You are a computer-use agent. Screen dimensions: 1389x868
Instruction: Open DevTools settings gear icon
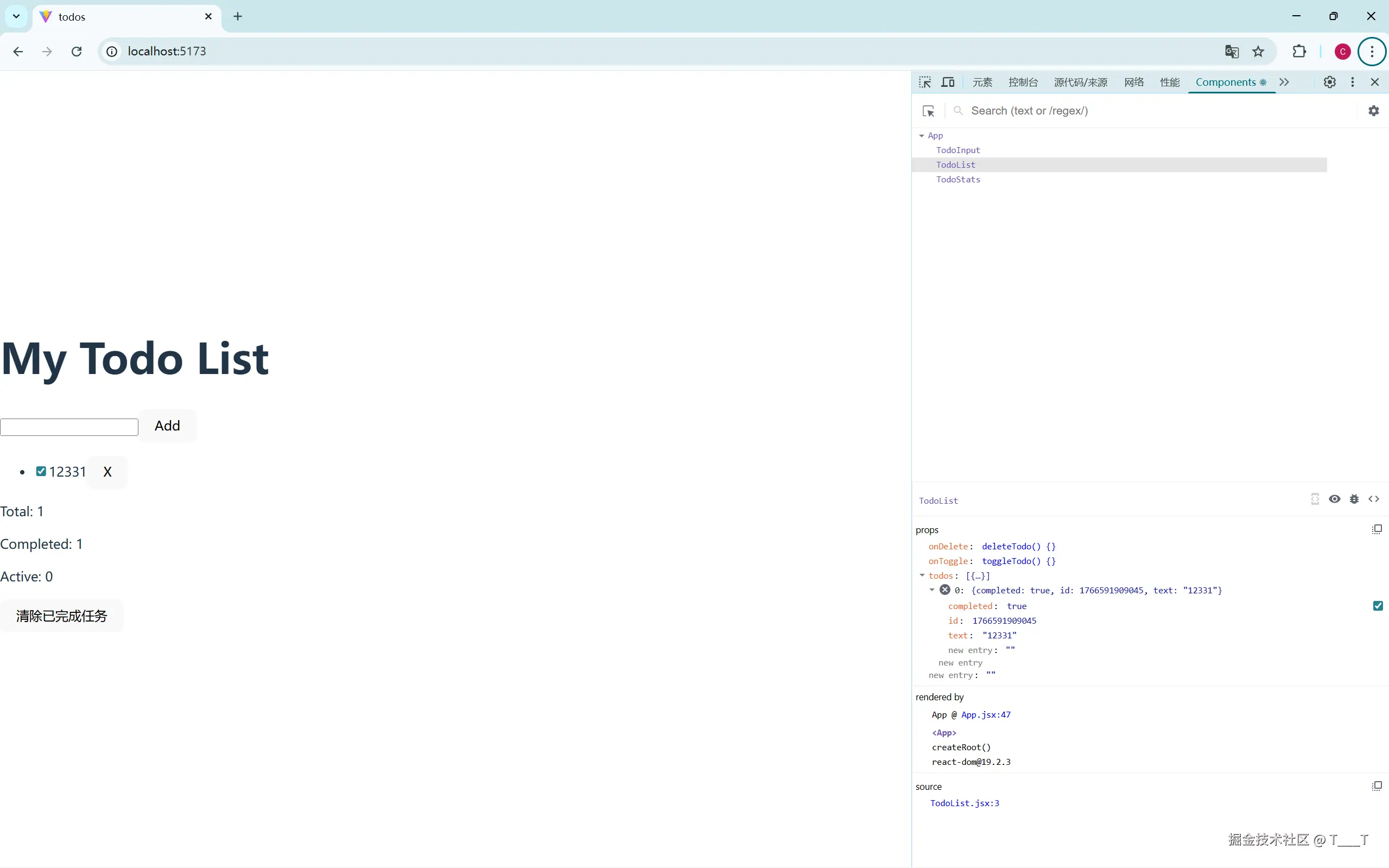pos(1329,82)
